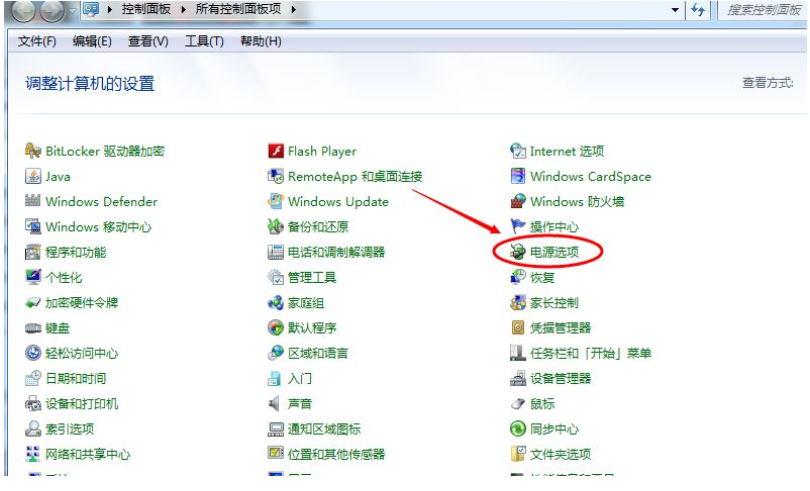Click the refresh button beside address bar
The width and height of the screenshot is (810, 491).
click(698, 10)
